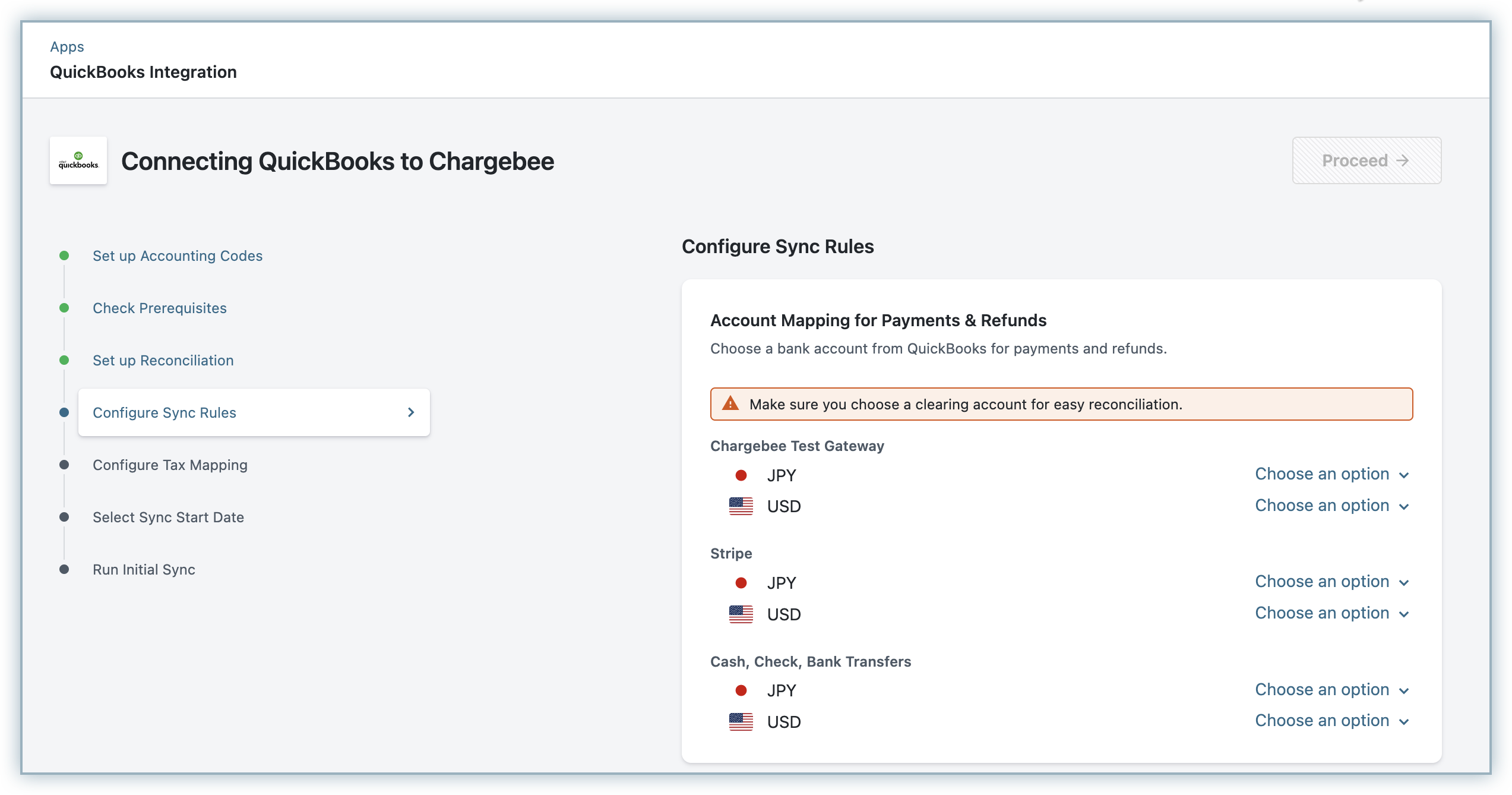Select the Configure Sync Rules step
This screenshot has width=1512, height=795.
(254, 412)
